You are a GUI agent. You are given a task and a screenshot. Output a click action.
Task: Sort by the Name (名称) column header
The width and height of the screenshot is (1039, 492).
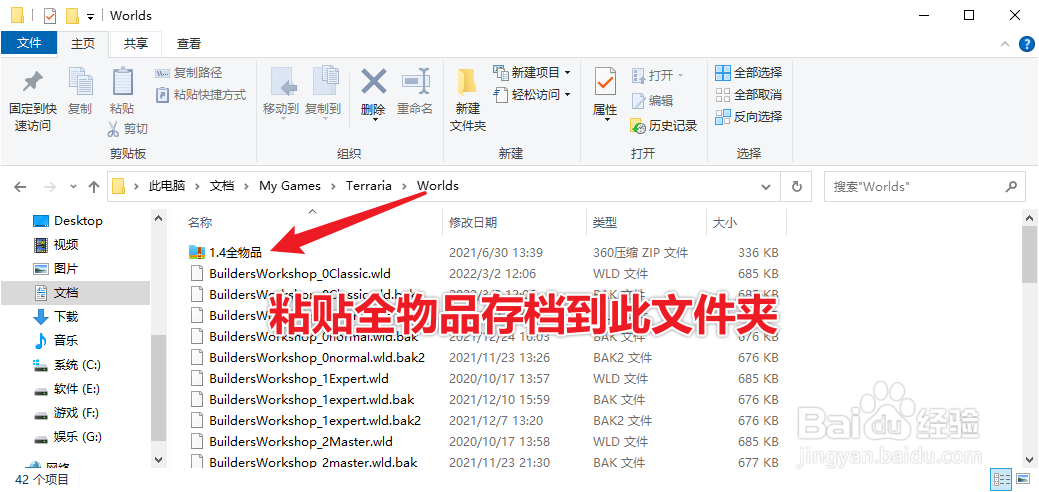[x=200, y=223]
